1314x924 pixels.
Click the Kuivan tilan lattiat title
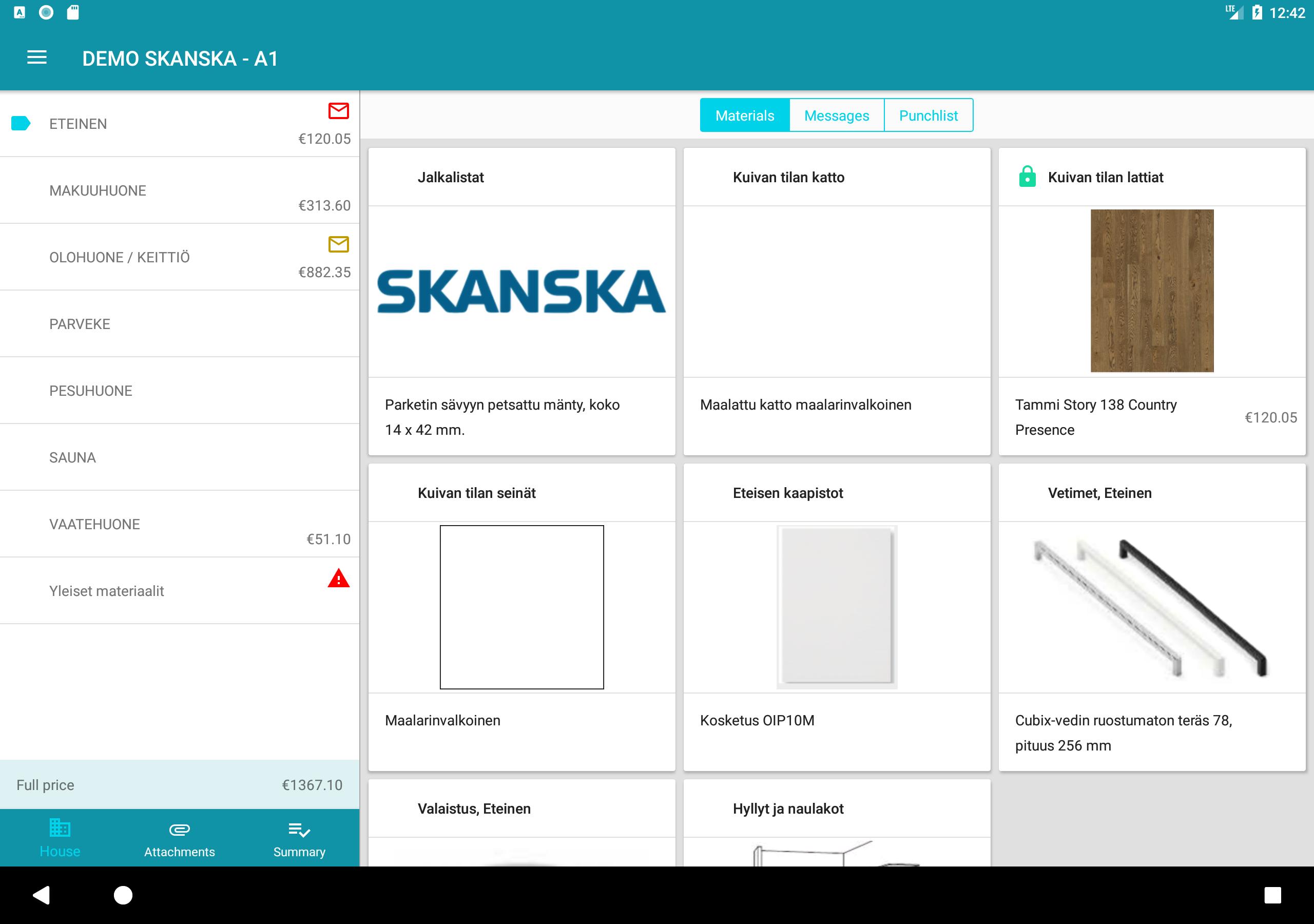pyautogui.click(x=1105, y=178)
